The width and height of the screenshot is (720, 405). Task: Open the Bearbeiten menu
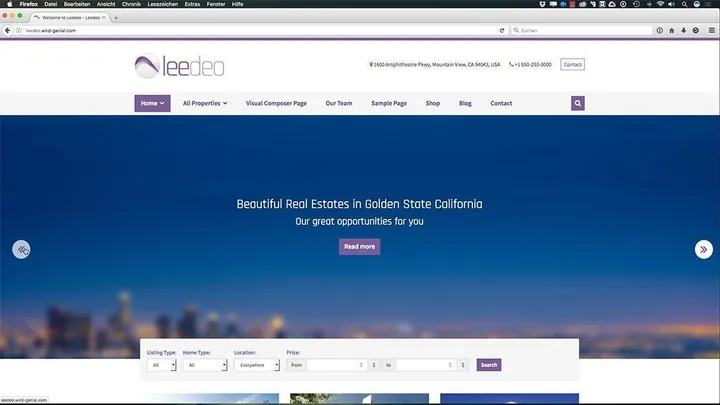(x=77, y=4)
